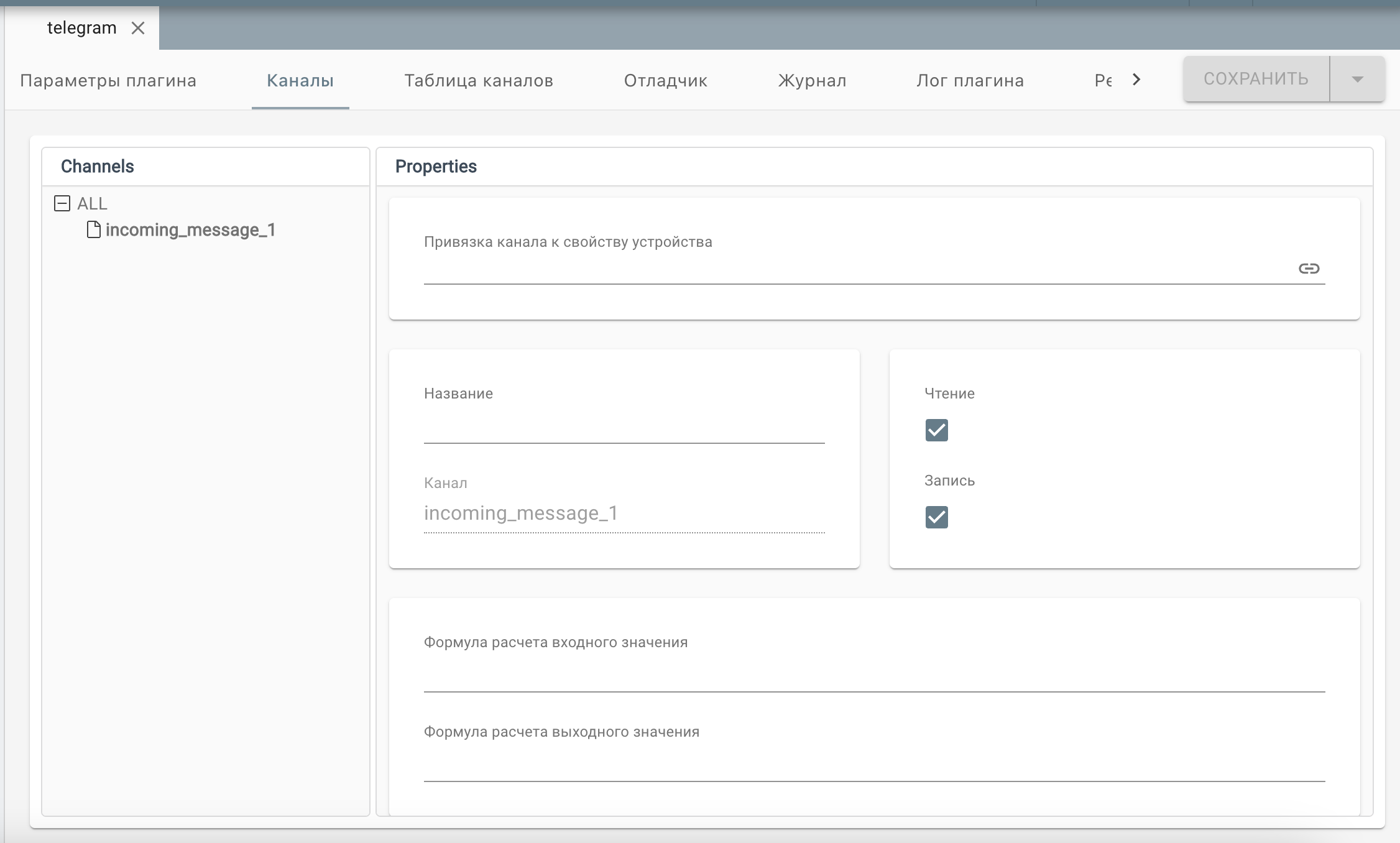1400x843 pixels.
Task: Uncheck the Запись checkbox
Action: (x=936, y=517)
